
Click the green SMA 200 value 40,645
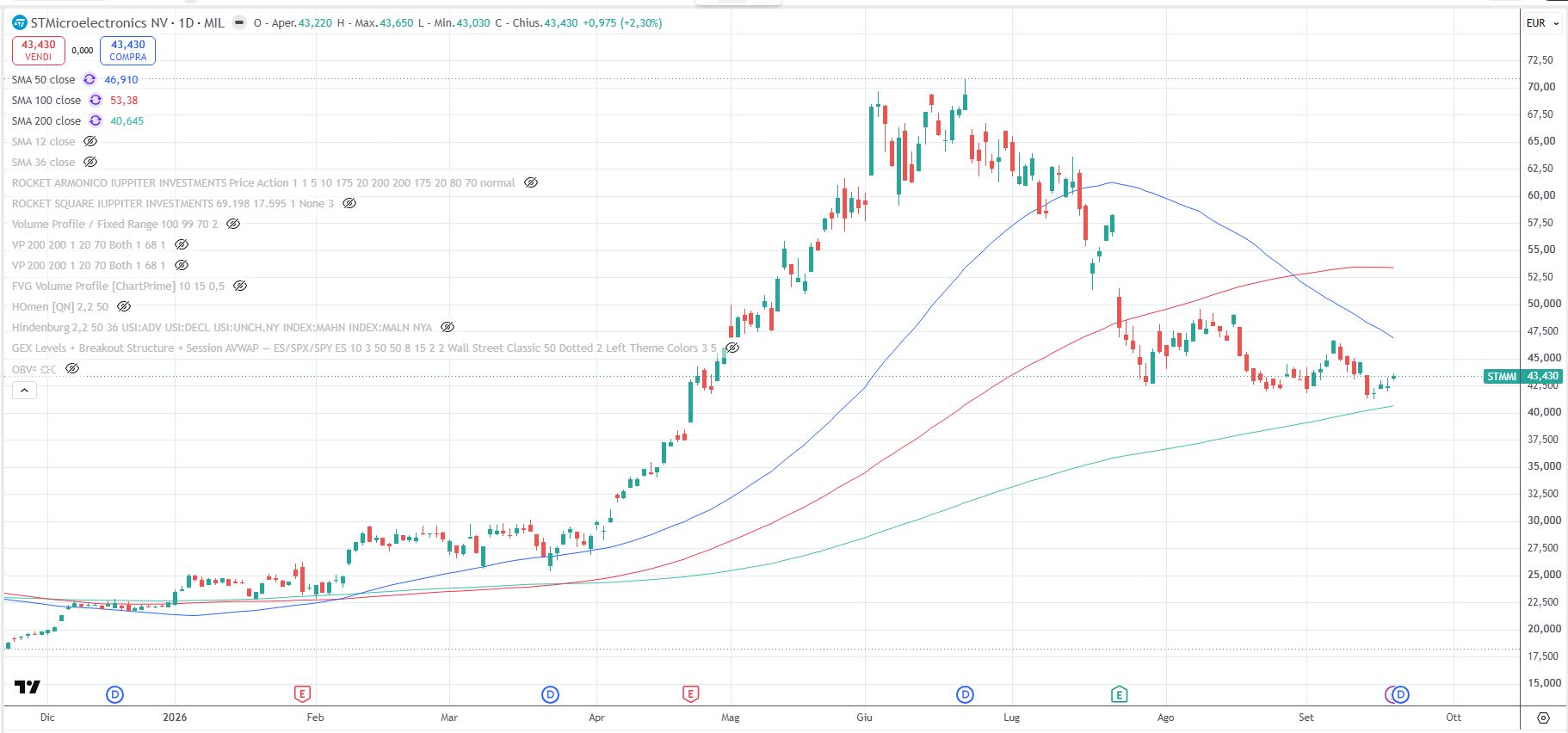pos(127,120)
